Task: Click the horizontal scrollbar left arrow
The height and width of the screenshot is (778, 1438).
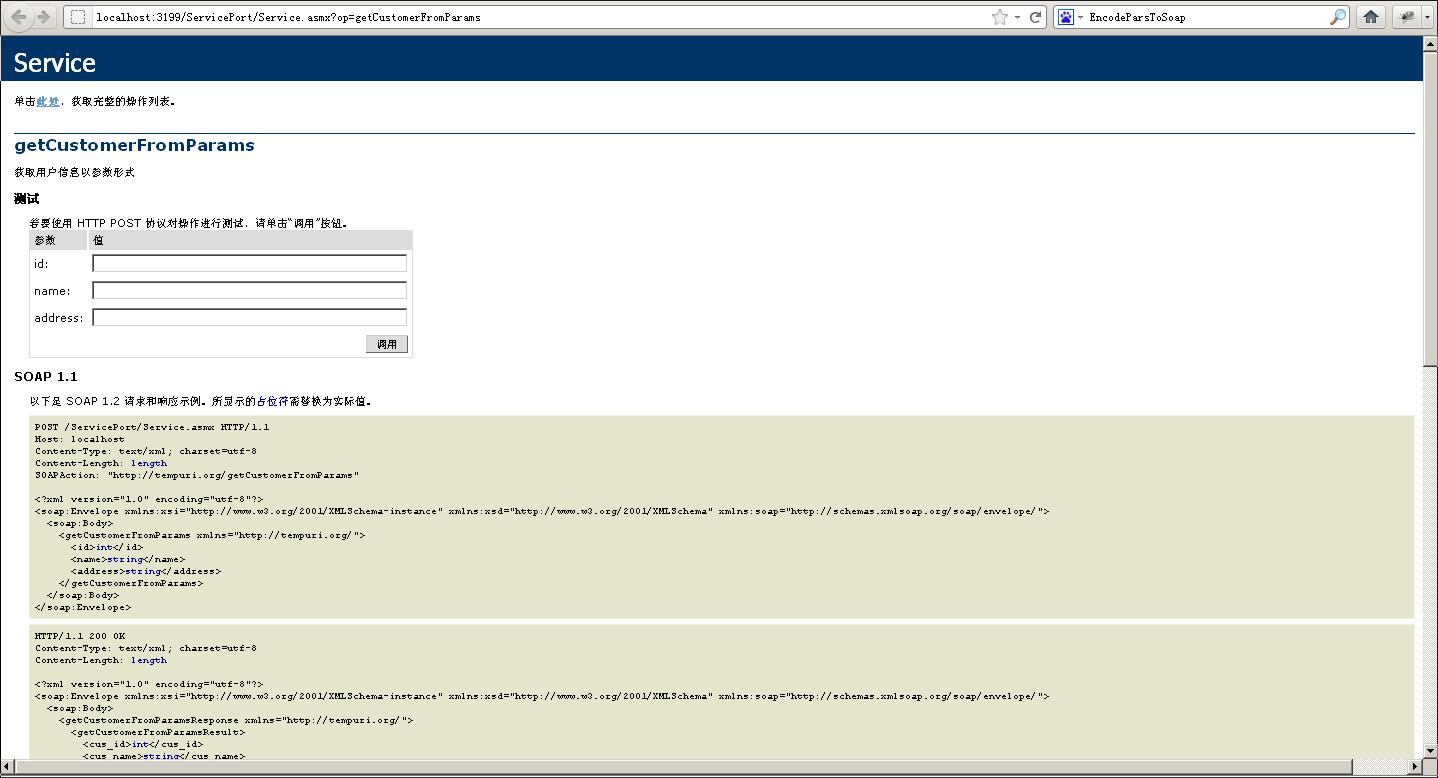Action: (8, 767)
